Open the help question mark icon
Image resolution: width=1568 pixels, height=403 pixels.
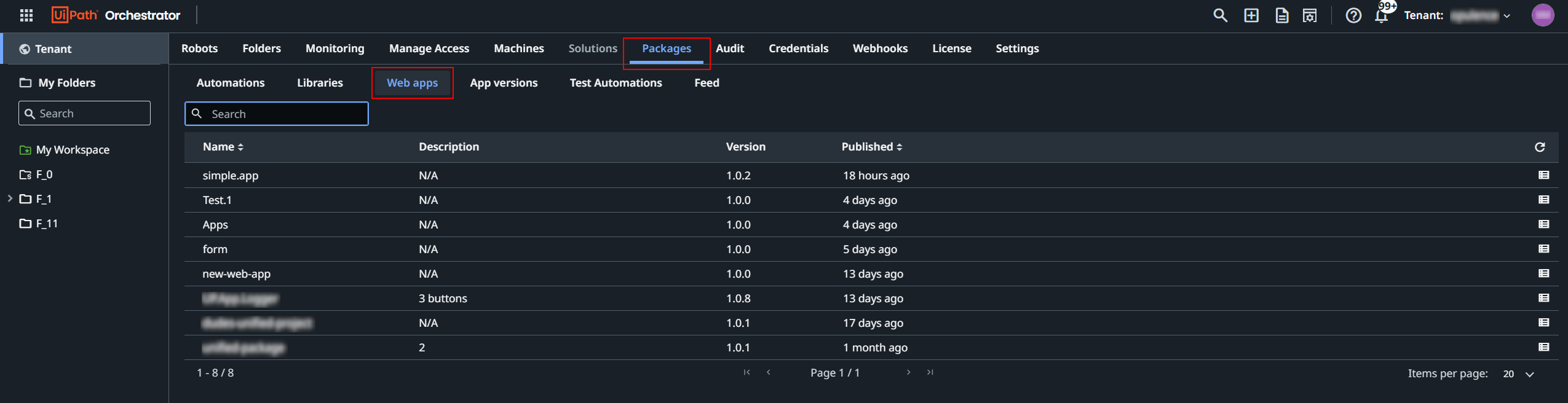coord(1353,15)
